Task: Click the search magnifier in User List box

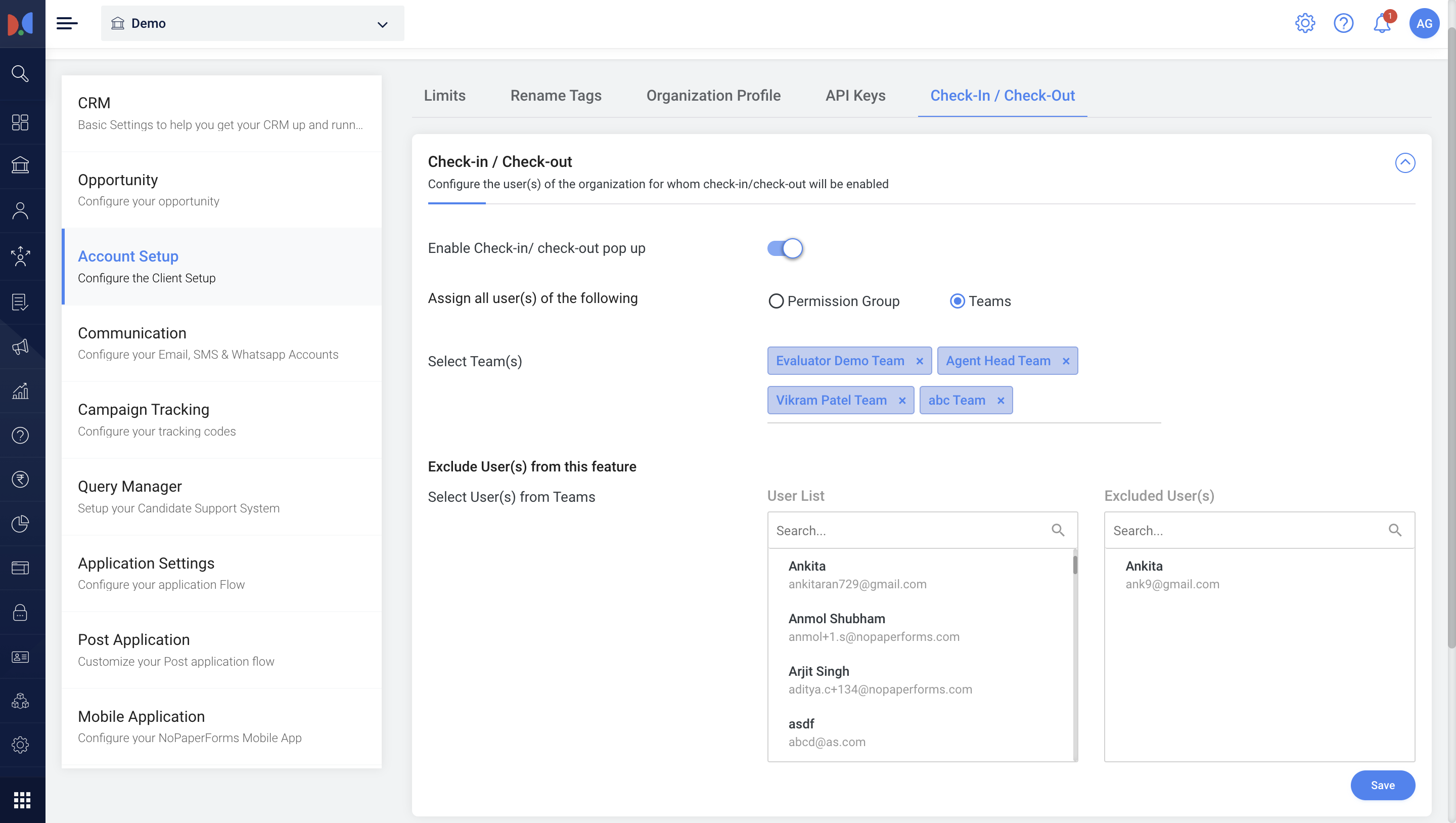Action: click(x=1058, y=530)
